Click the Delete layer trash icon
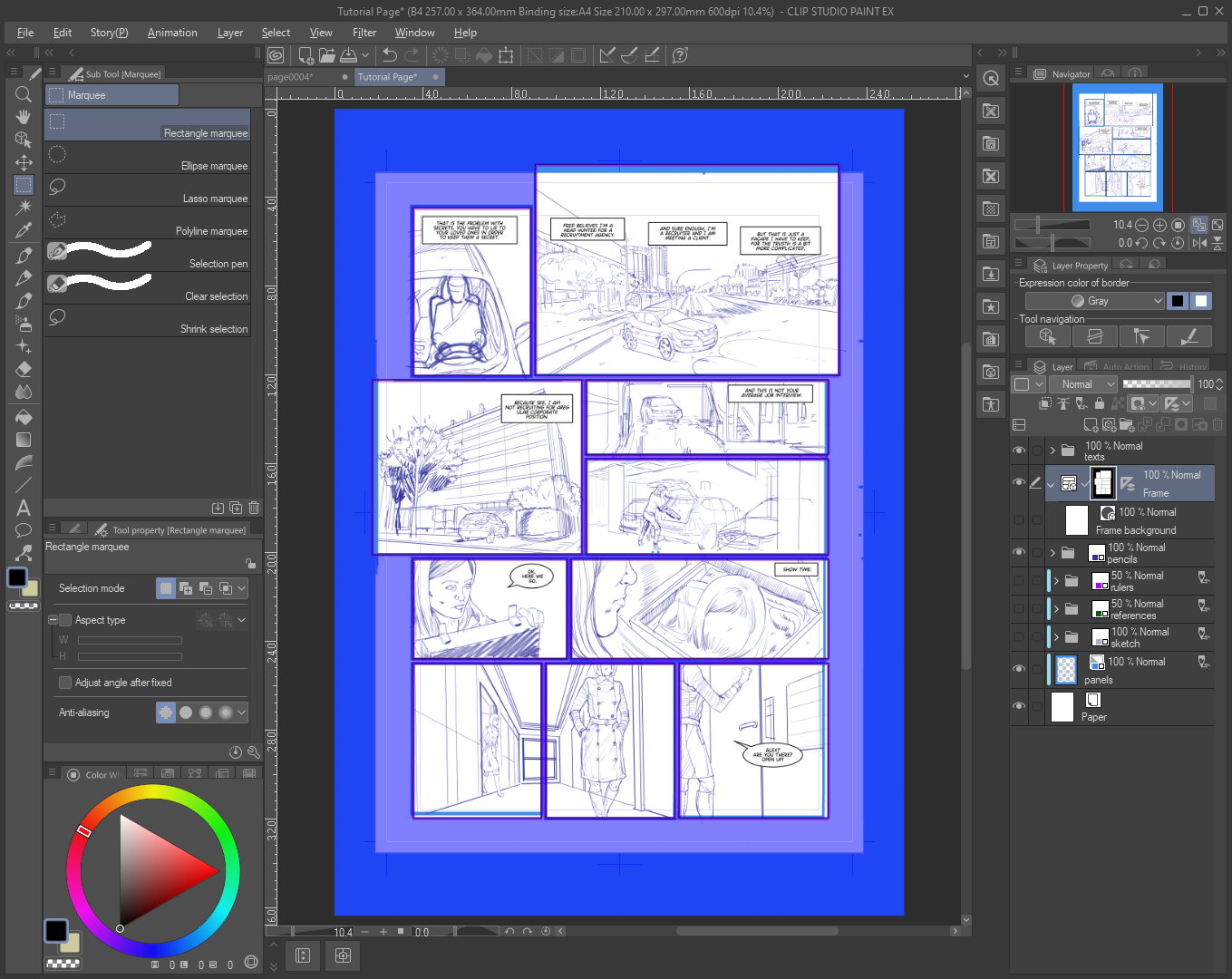 [x=1217, y=423]
